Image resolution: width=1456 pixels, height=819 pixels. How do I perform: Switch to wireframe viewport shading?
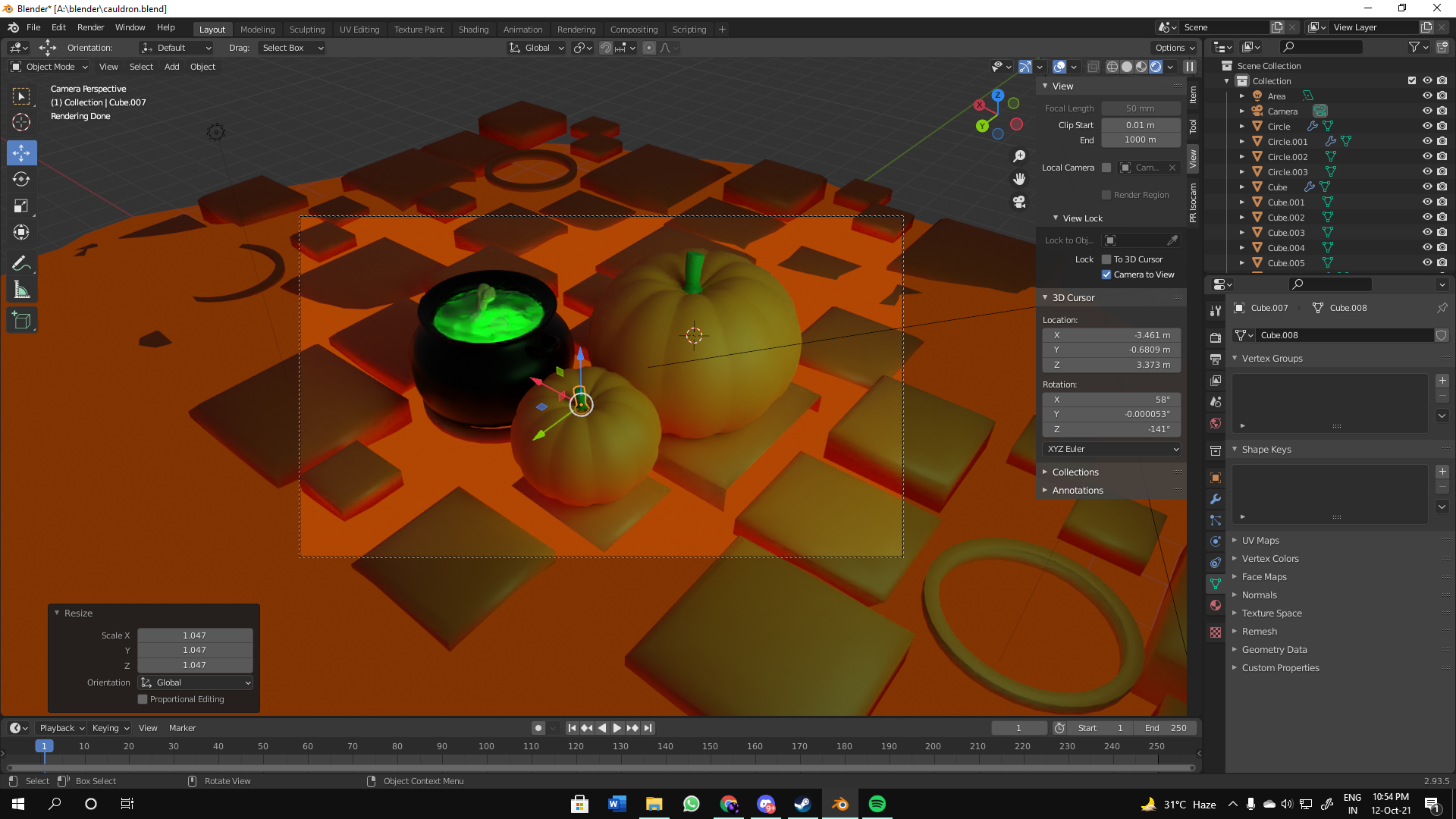(x=1112, y=67)
